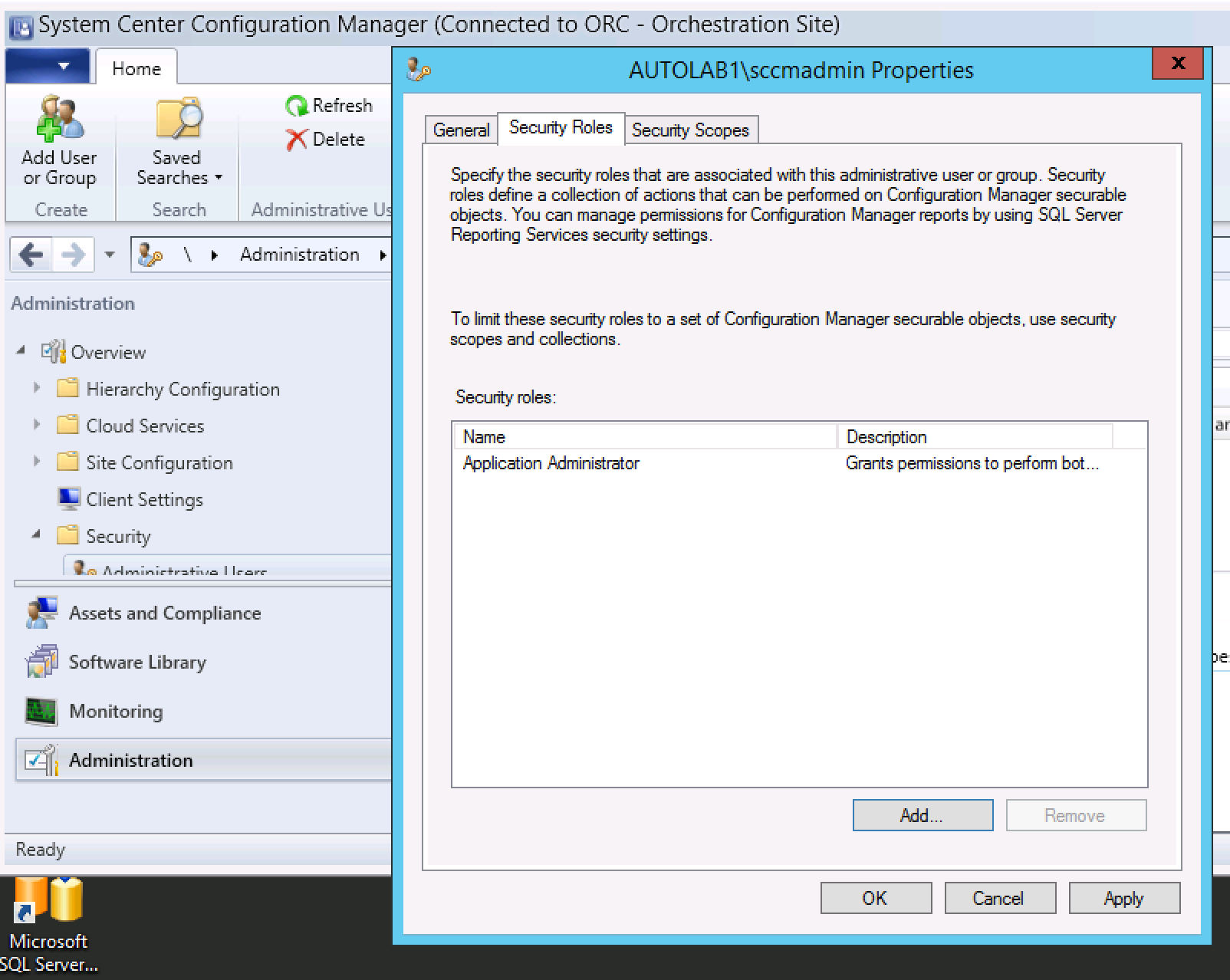
Task: Expand the Hierarchy Configuration node
Action: click(36, 388)
